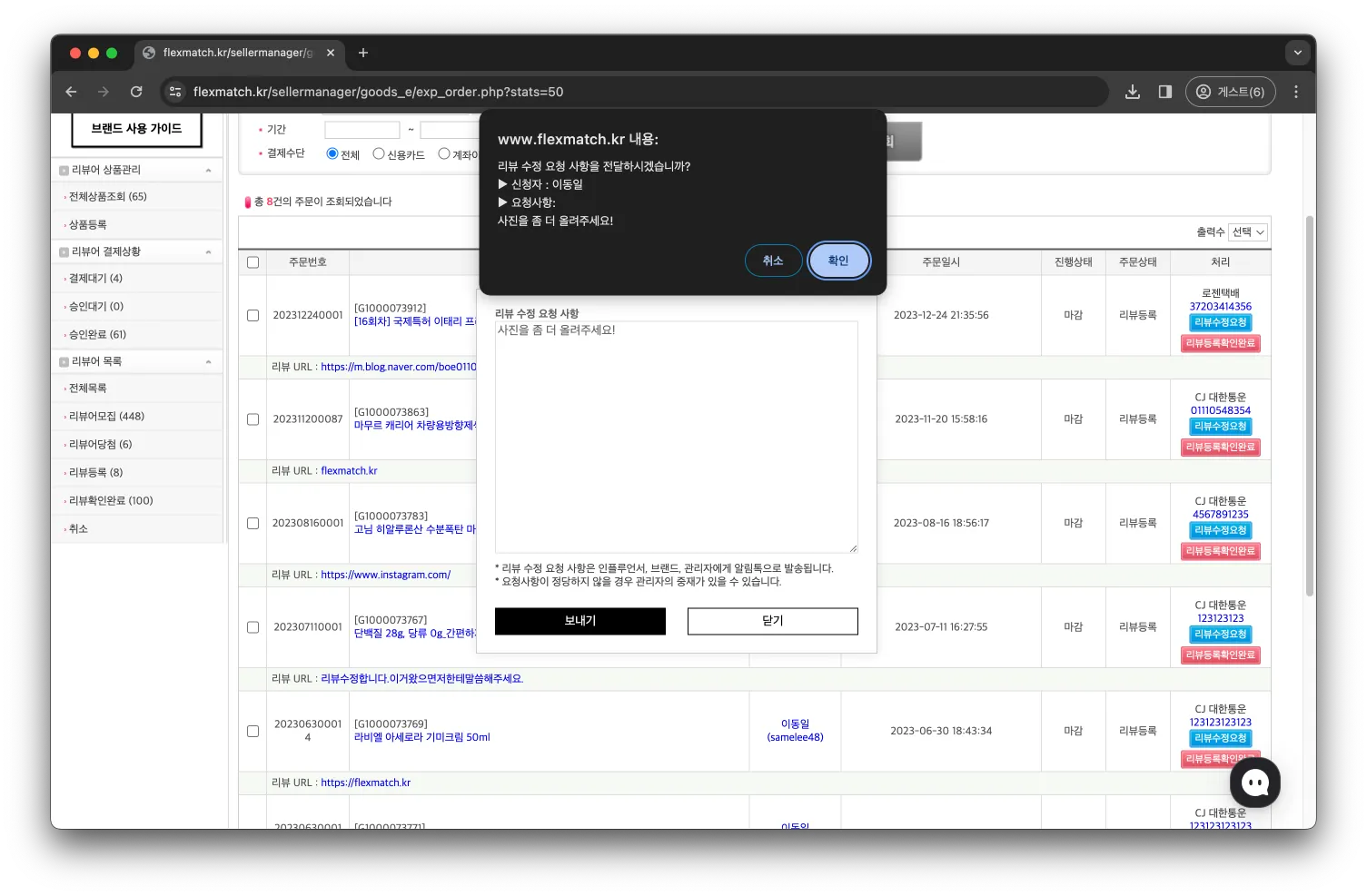The image size is (1367, 896).
Task: Open tracking number 01110548354 link
Action: [x=1221, y=410]
